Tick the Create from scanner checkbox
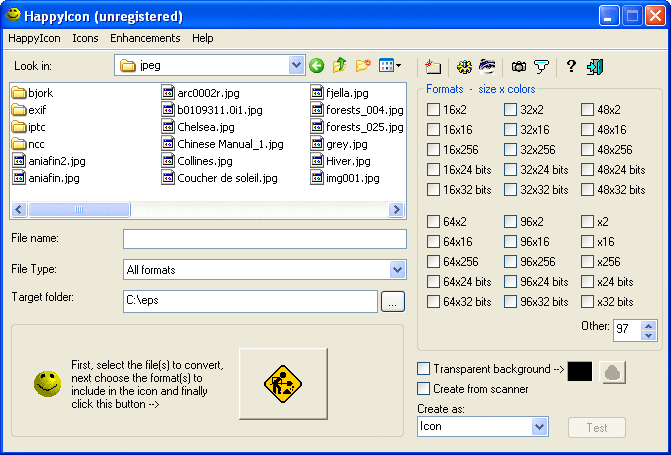 [x=424, y=389]
